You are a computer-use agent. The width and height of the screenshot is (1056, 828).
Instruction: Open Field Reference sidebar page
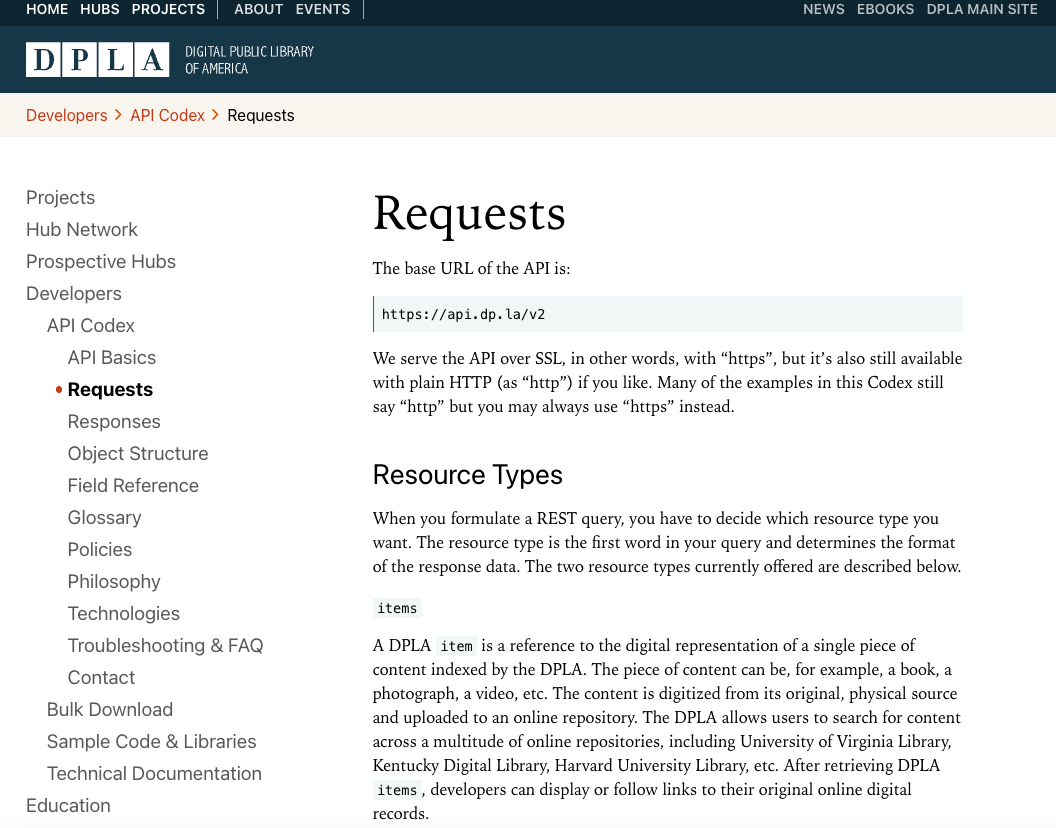[133, 486]
